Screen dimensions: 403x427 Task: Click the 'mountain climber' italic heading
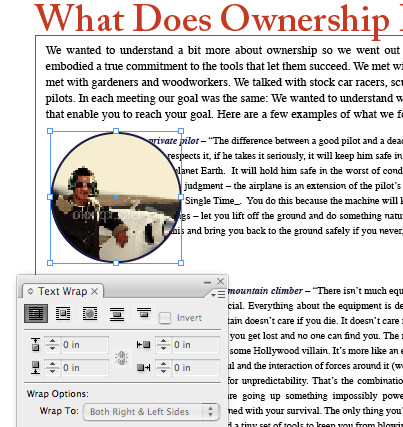click(x=265, y=291)
